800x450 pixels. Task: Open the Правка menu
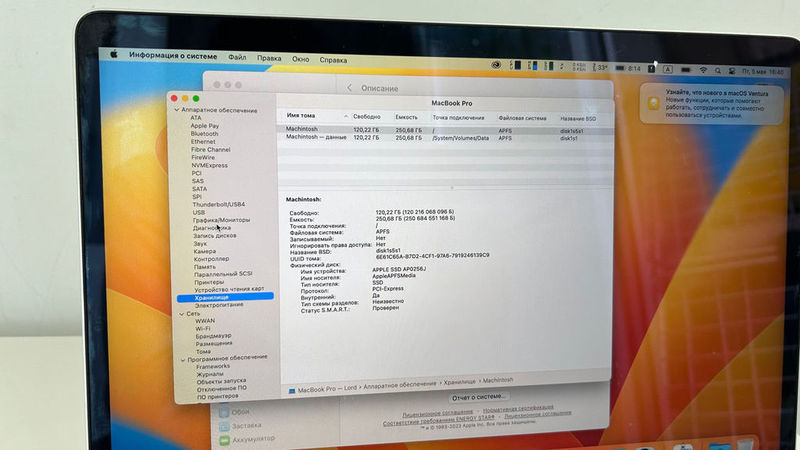point(269,58)
